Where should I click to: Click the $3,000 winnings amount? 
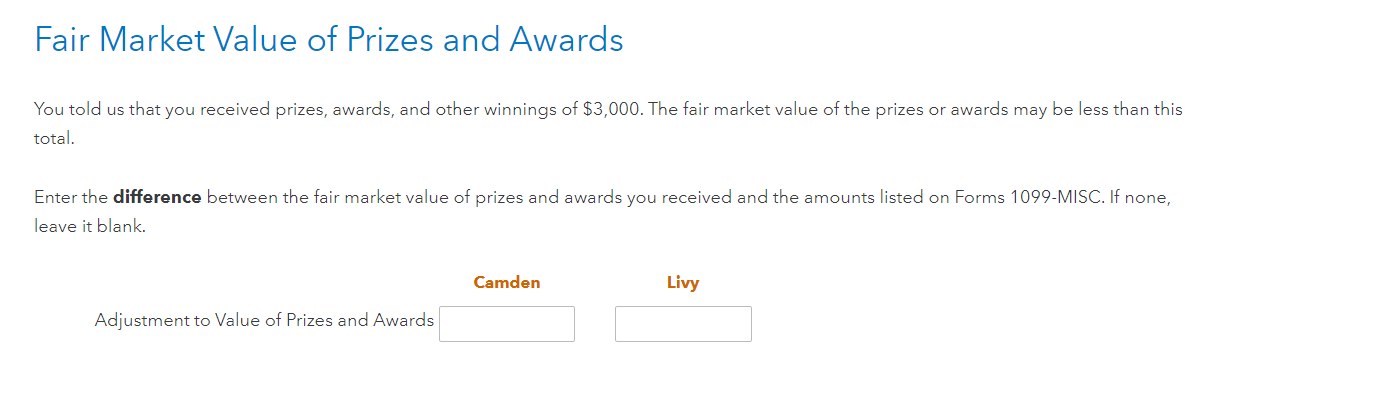pyautogui.click(x=610, y=110)
